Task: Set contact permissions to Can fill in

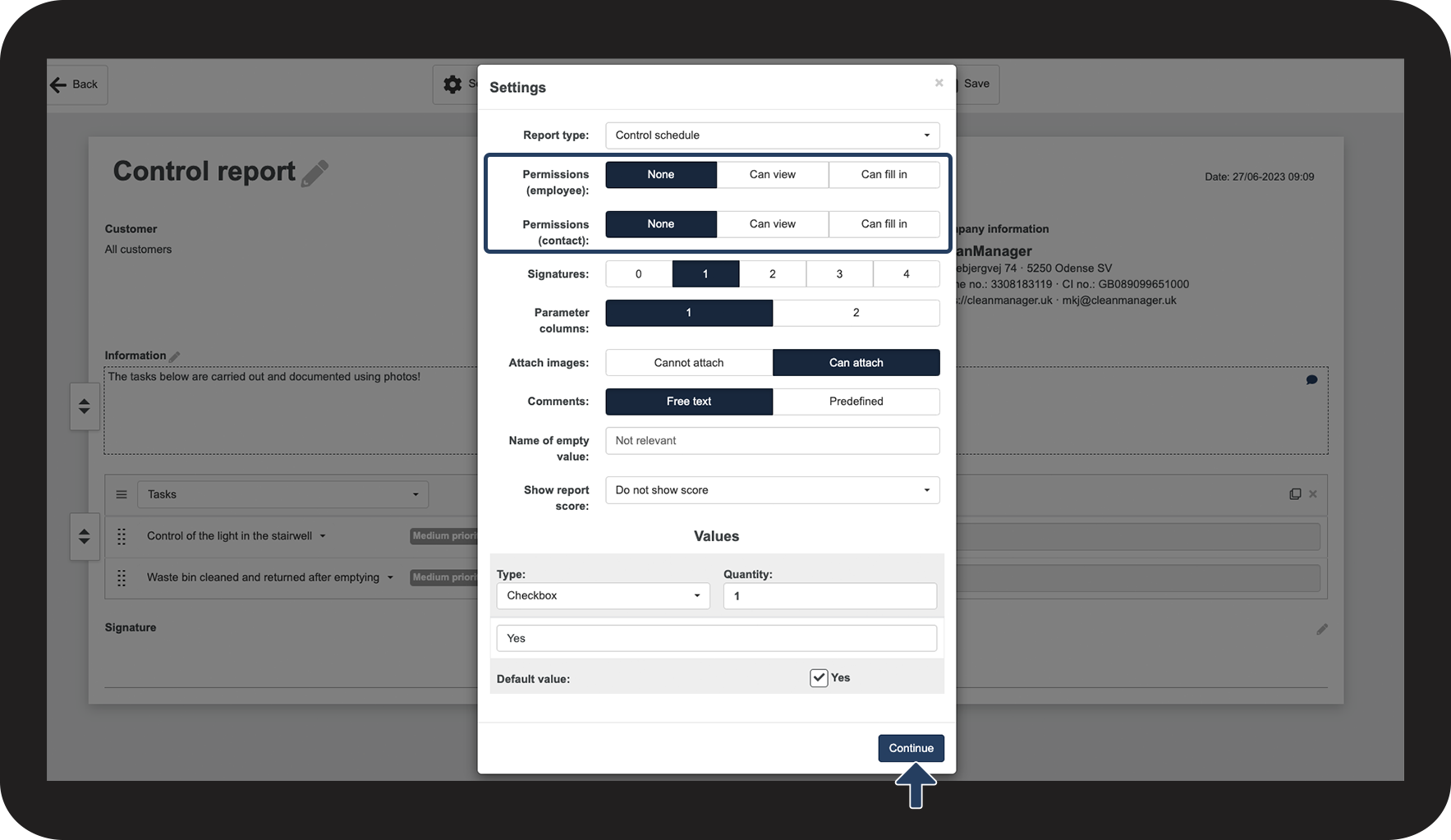Action: 884,224
